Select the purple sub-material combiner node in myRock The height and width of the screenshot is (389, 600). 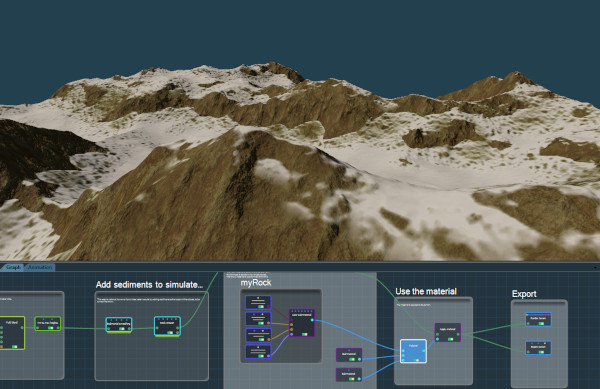pyautogui.click(x=302, y=323)
